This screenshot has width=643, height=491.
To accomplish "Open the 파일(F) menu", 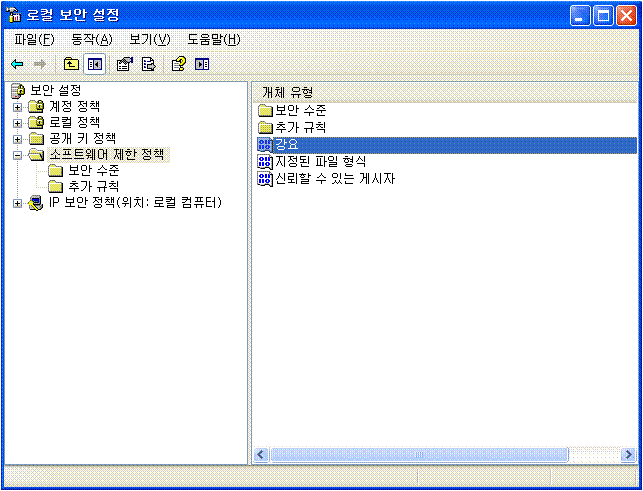I will (34, 39).
